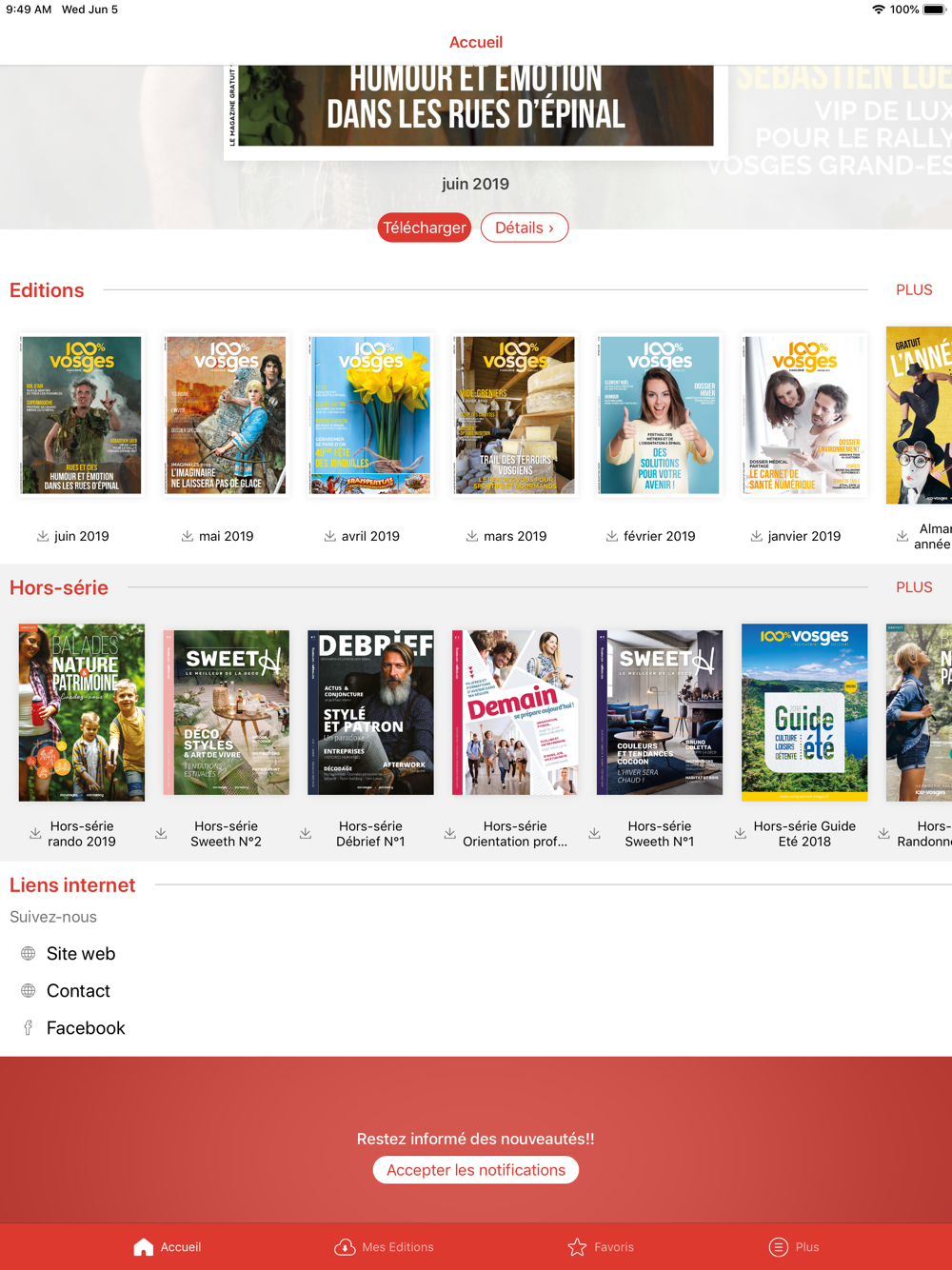
Task: Tap the Plus menu icon in tab bar
Action: point(778,1247)
